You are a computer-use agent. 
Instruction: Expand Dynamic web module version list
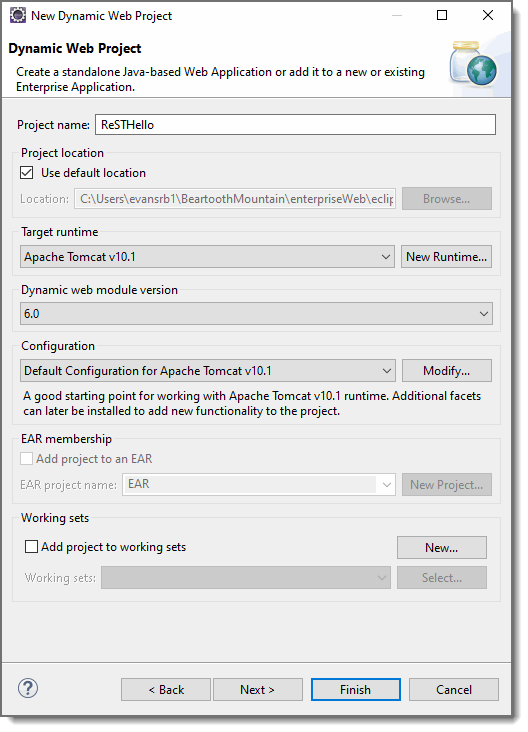click(256, 314)
